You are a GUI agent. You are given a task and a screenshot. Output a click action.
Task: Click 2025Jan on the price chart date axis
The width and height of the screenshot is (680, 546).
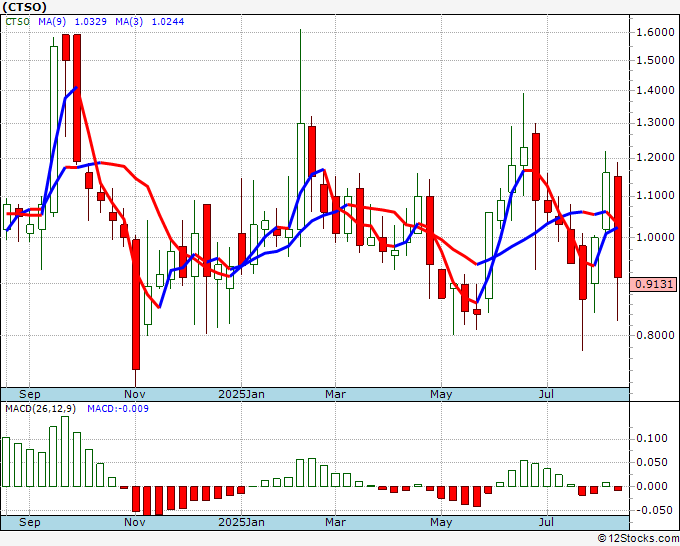click(241, 394)
